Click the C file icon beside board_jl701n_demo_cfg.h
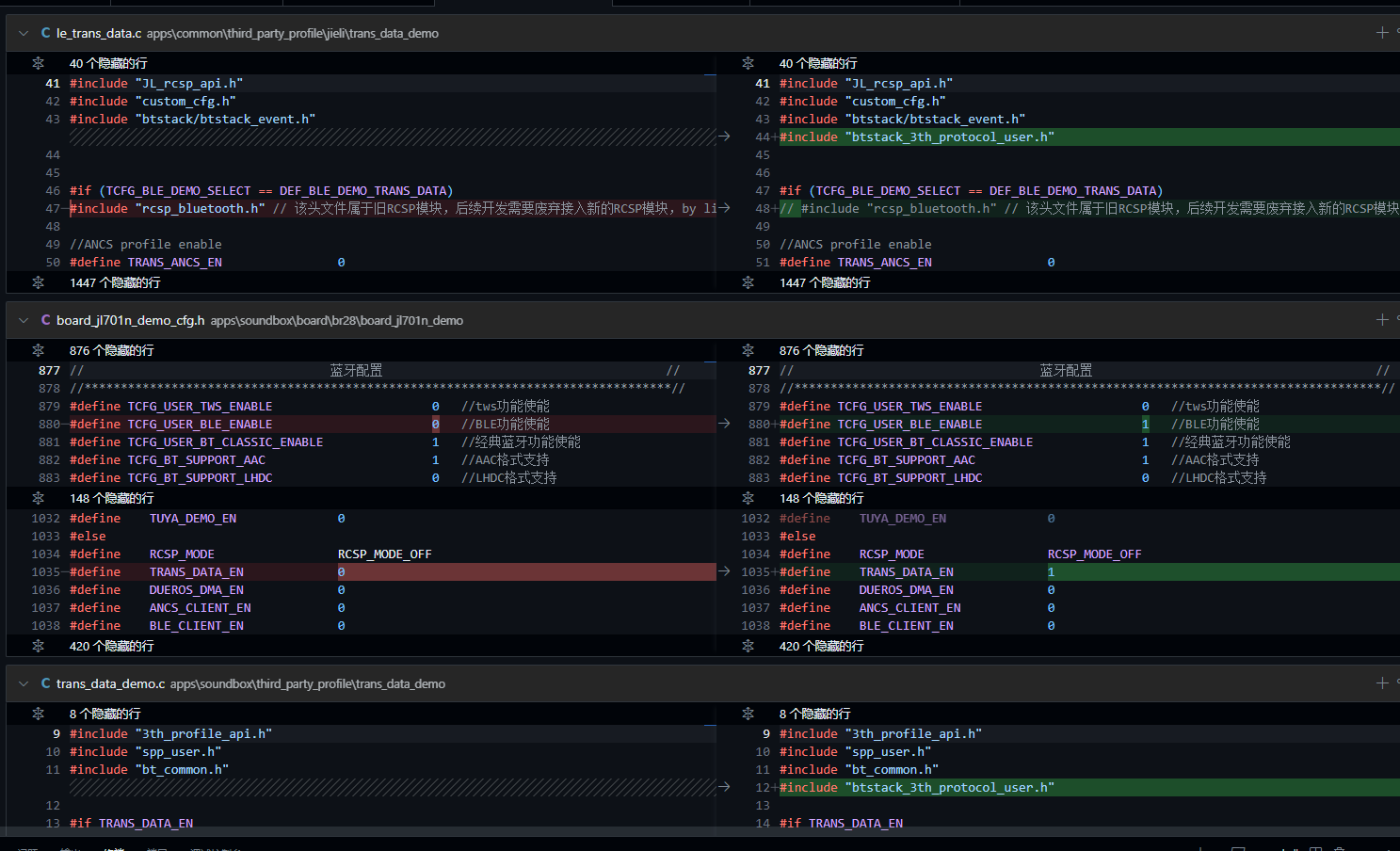The width and height of the screenshot is (1400, 851). (x=45, y=320)
